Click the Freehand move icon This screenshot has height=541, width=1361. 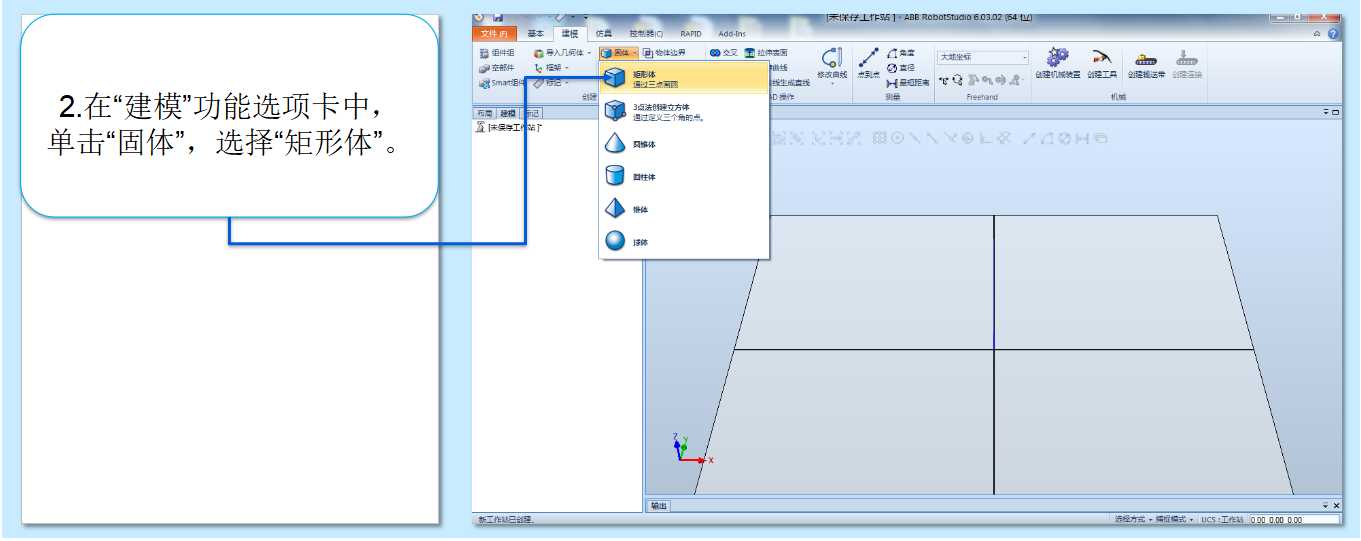944,80
